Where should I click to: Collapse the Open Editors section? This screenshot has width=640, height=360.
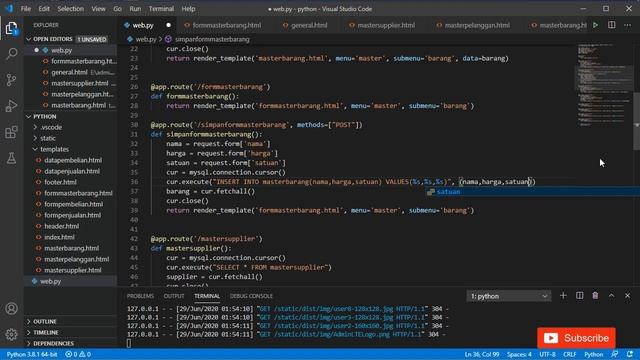71,39
